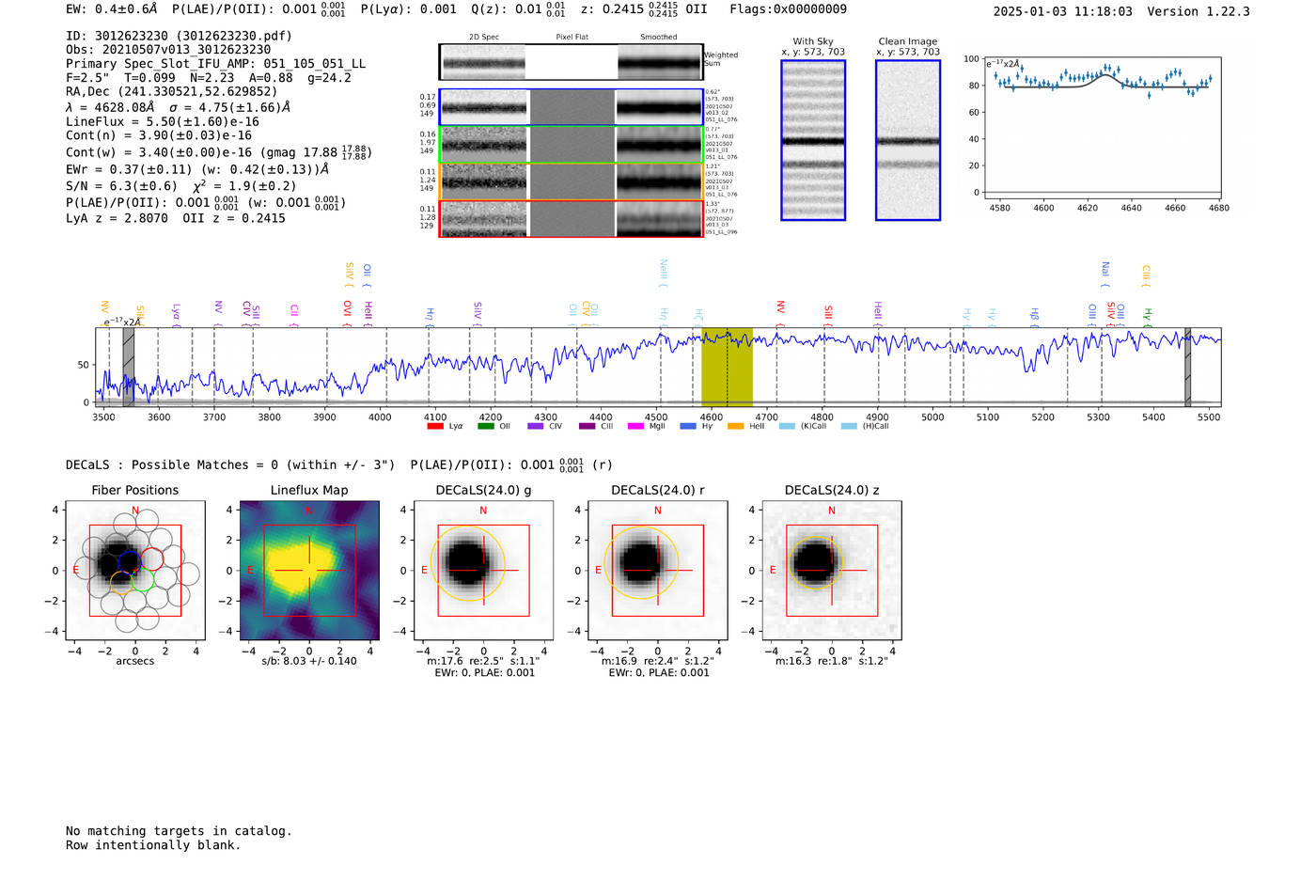Click the '2D Spec' column header
Screen dimensions: 1316x896
(484, 38)
